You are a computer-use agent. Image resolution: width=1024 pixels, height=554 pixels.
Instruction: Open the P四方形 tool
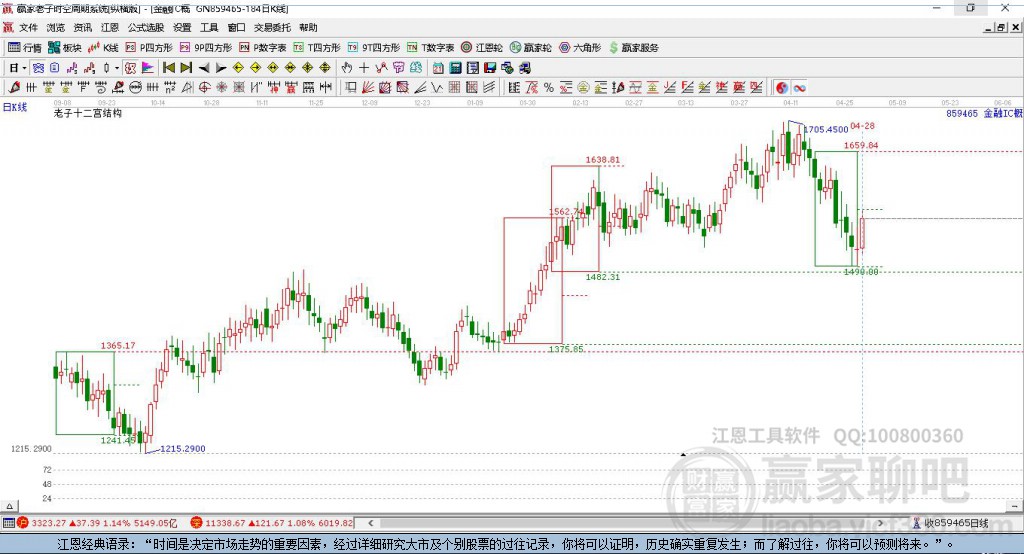(x=149, y=48)
